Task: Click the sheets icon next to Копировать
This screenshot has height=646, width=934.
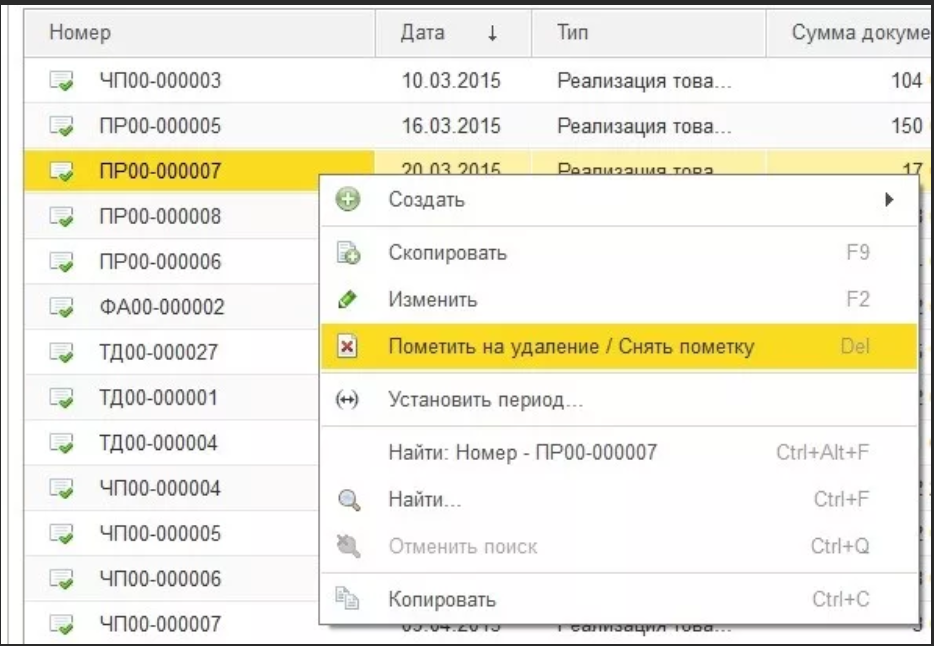Action: tap(347, 598)
